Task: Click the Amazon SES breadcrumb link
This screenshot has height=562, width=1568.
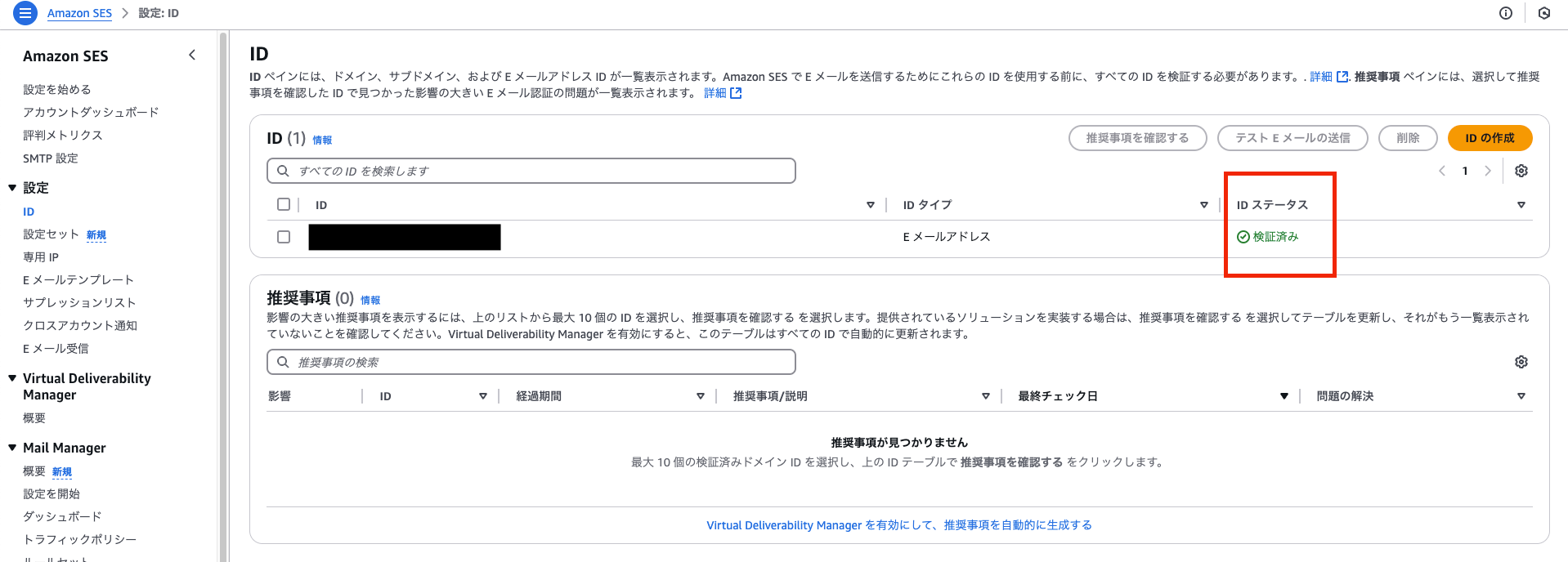Action: [79, 13]
